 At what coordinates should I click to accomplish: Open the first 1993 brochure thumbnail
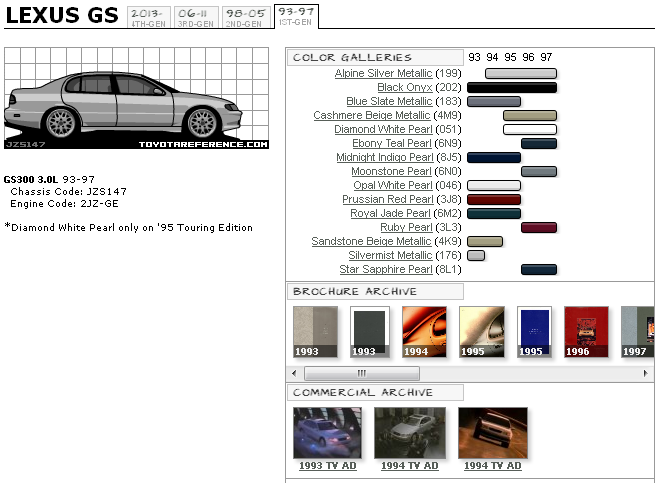[315, 332]
